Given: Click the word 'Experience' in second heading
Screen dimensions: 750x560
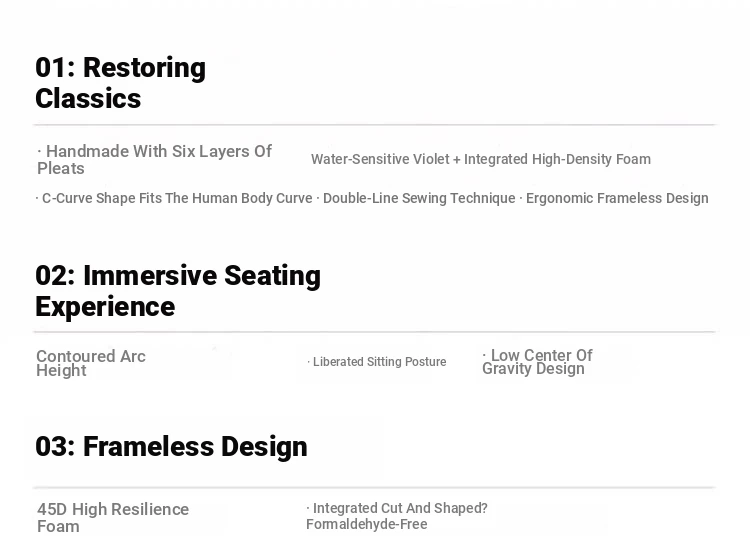Looking at the screenshot, I should coord(105,307).
